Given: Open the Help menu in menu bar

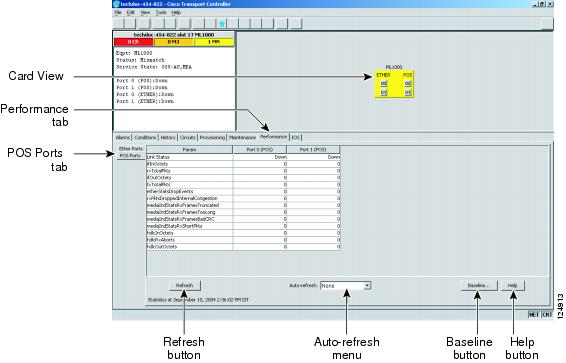Looking at the screenshot, I should coord(176,13).
